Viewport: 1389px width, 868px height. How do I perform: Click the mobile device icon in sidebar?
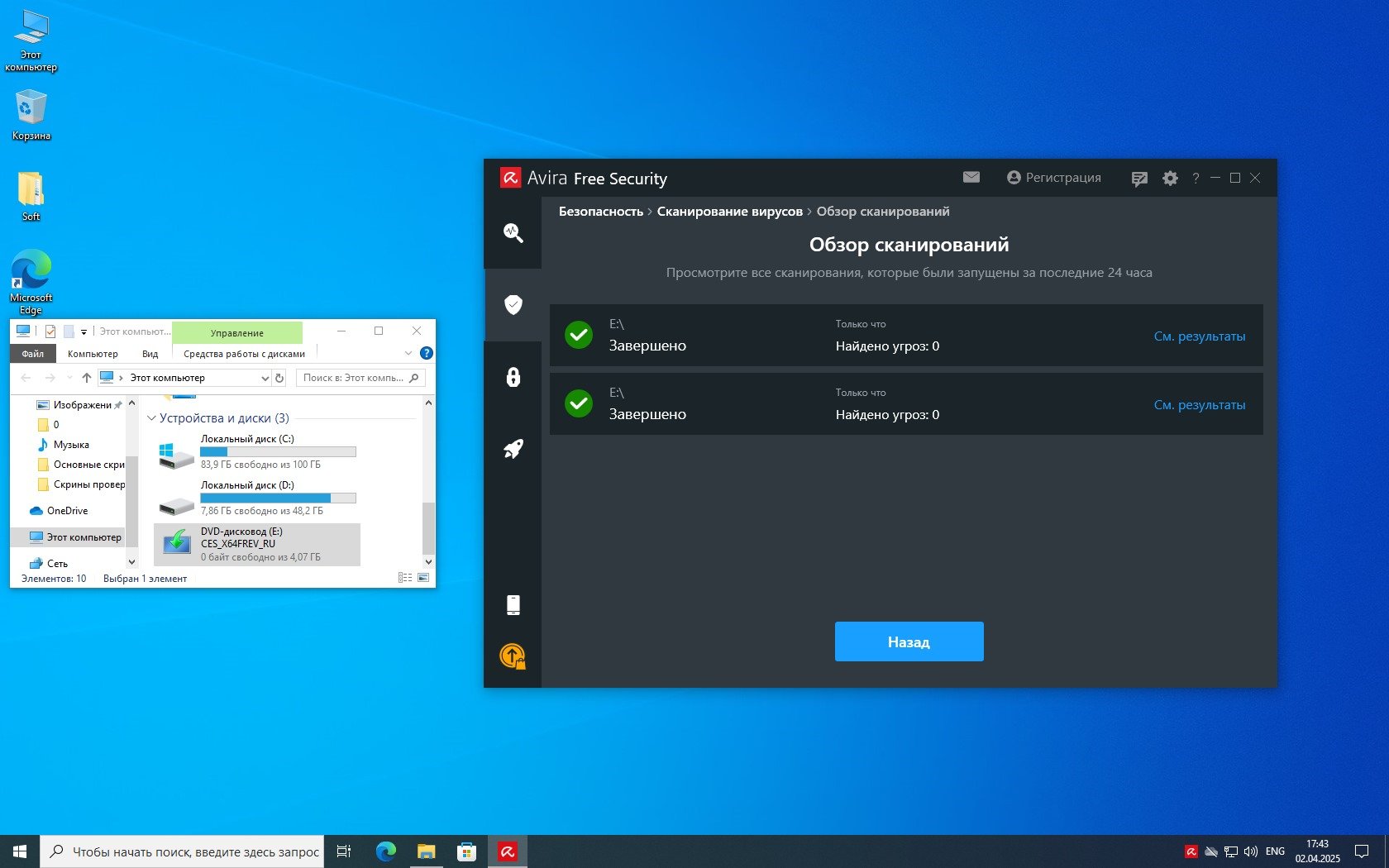(x=513, y=605)
